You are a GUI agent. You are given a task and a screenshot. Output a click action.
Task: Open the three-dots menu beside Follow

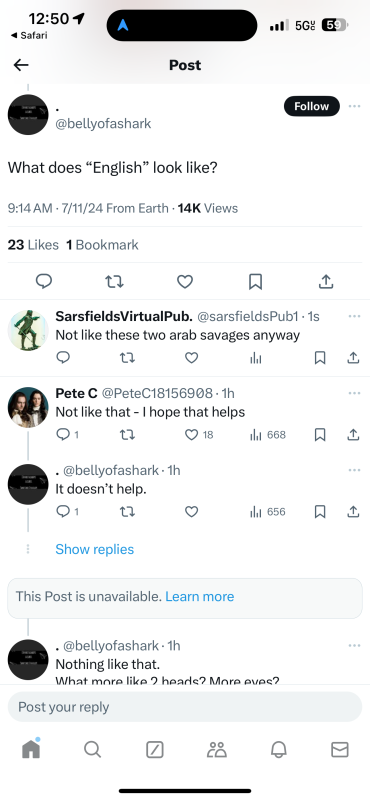pyautogui.click(x=354, y=106)
